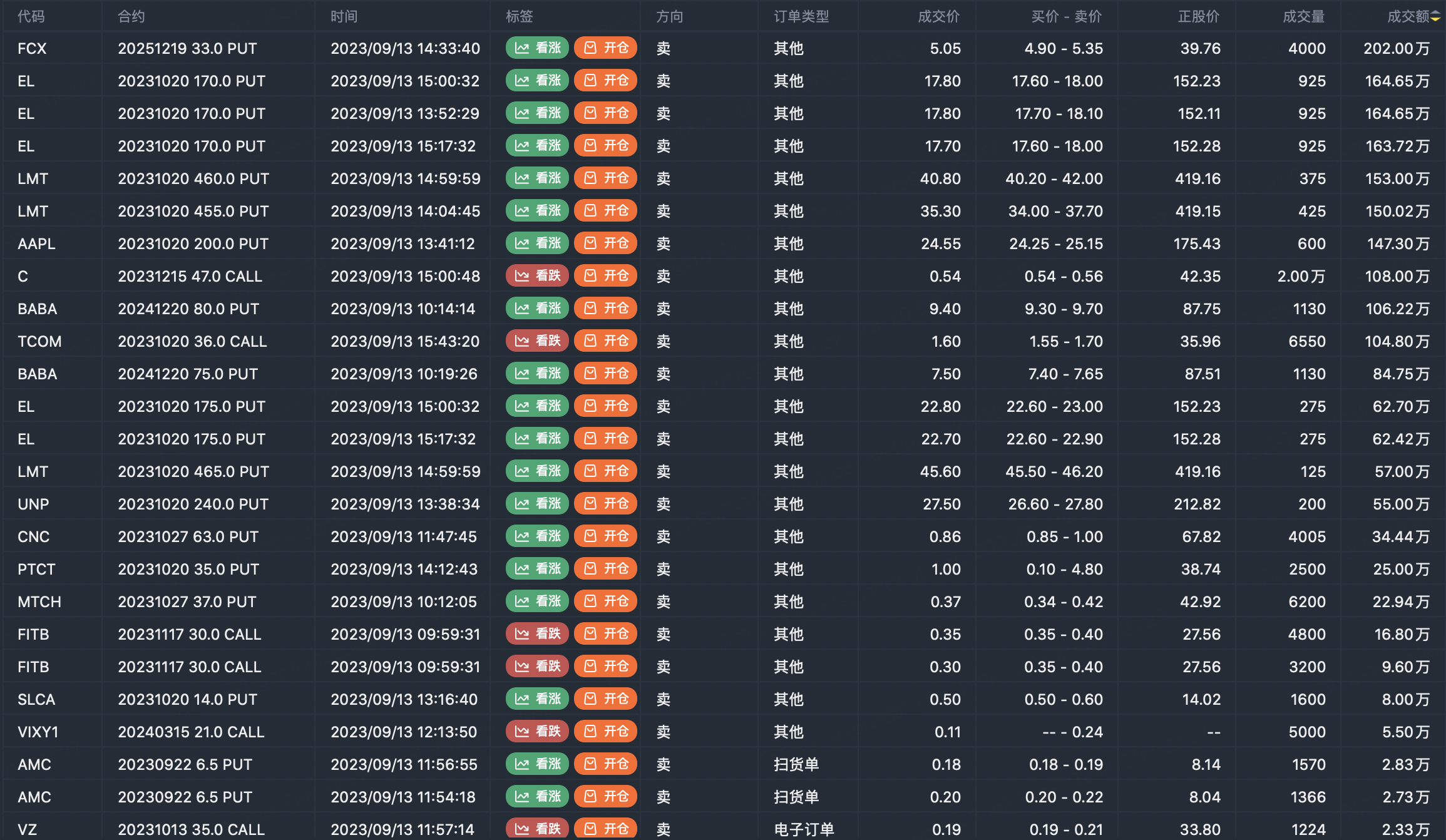Click the 看涨 tag in UNP row
1446x840 pixels.
click(537, 504)
